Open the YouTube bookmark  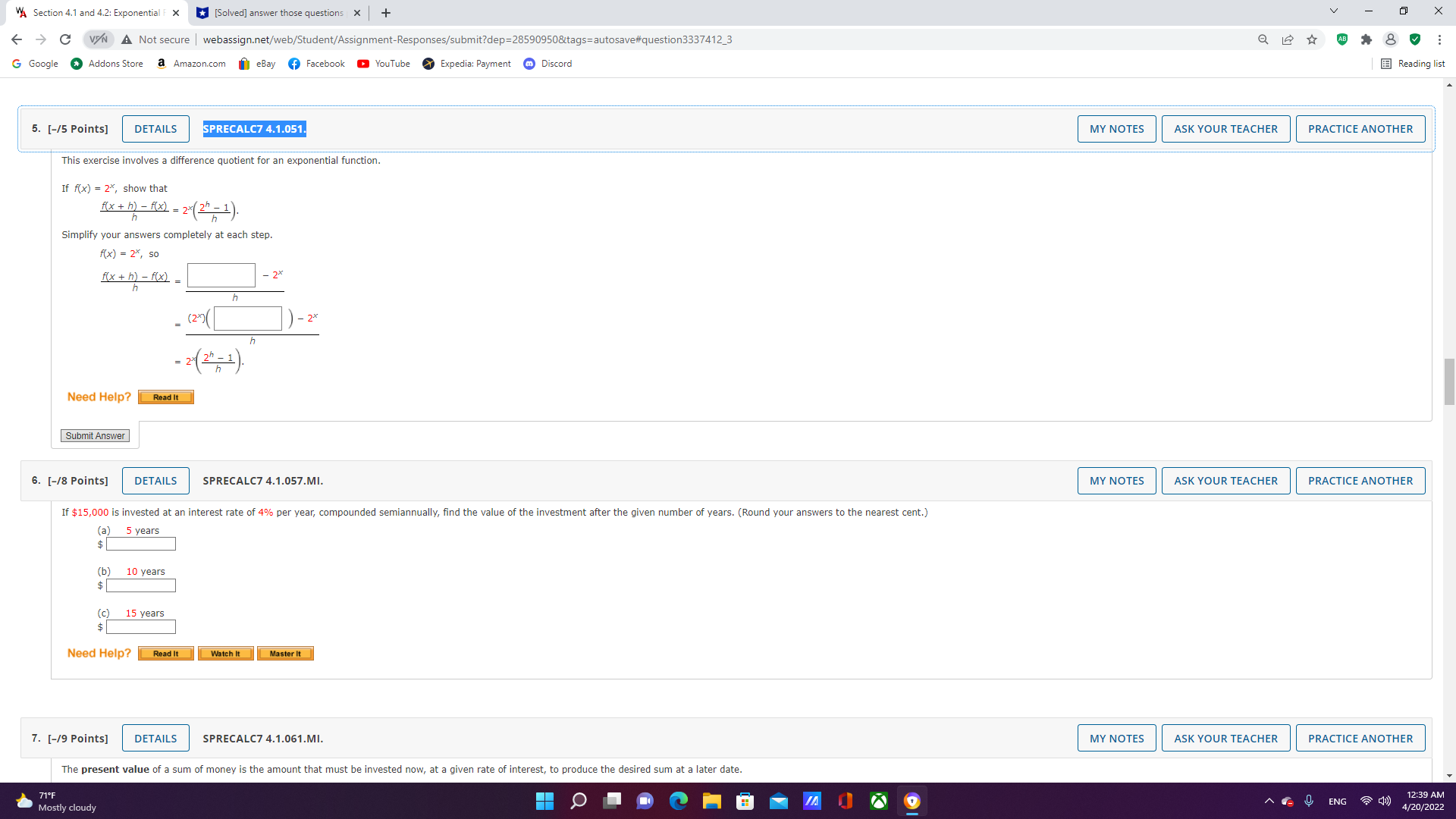point(383,64)
